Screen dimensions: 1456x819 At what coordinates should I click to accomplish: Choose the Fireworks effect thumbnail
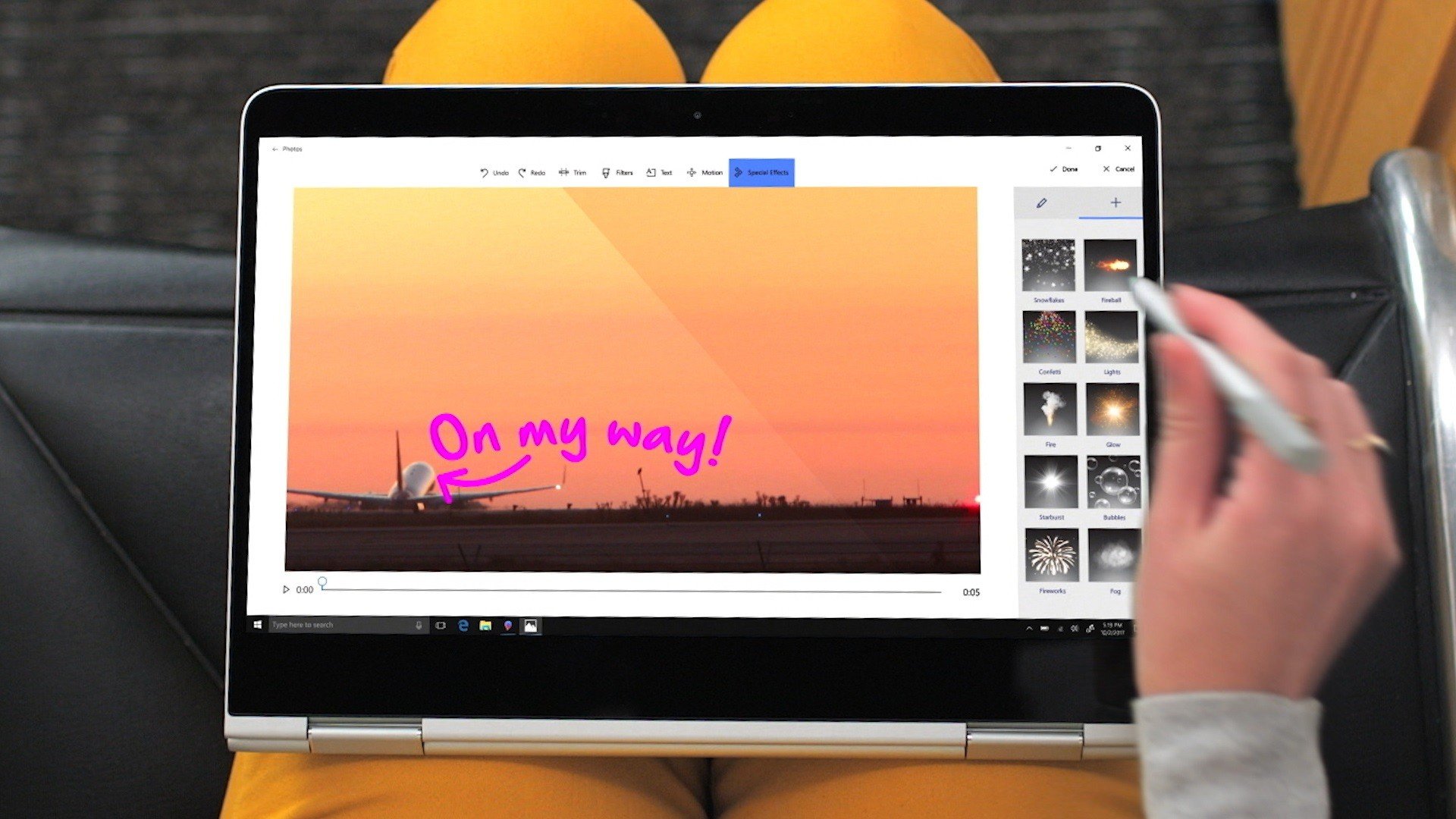click(1052, 556)
